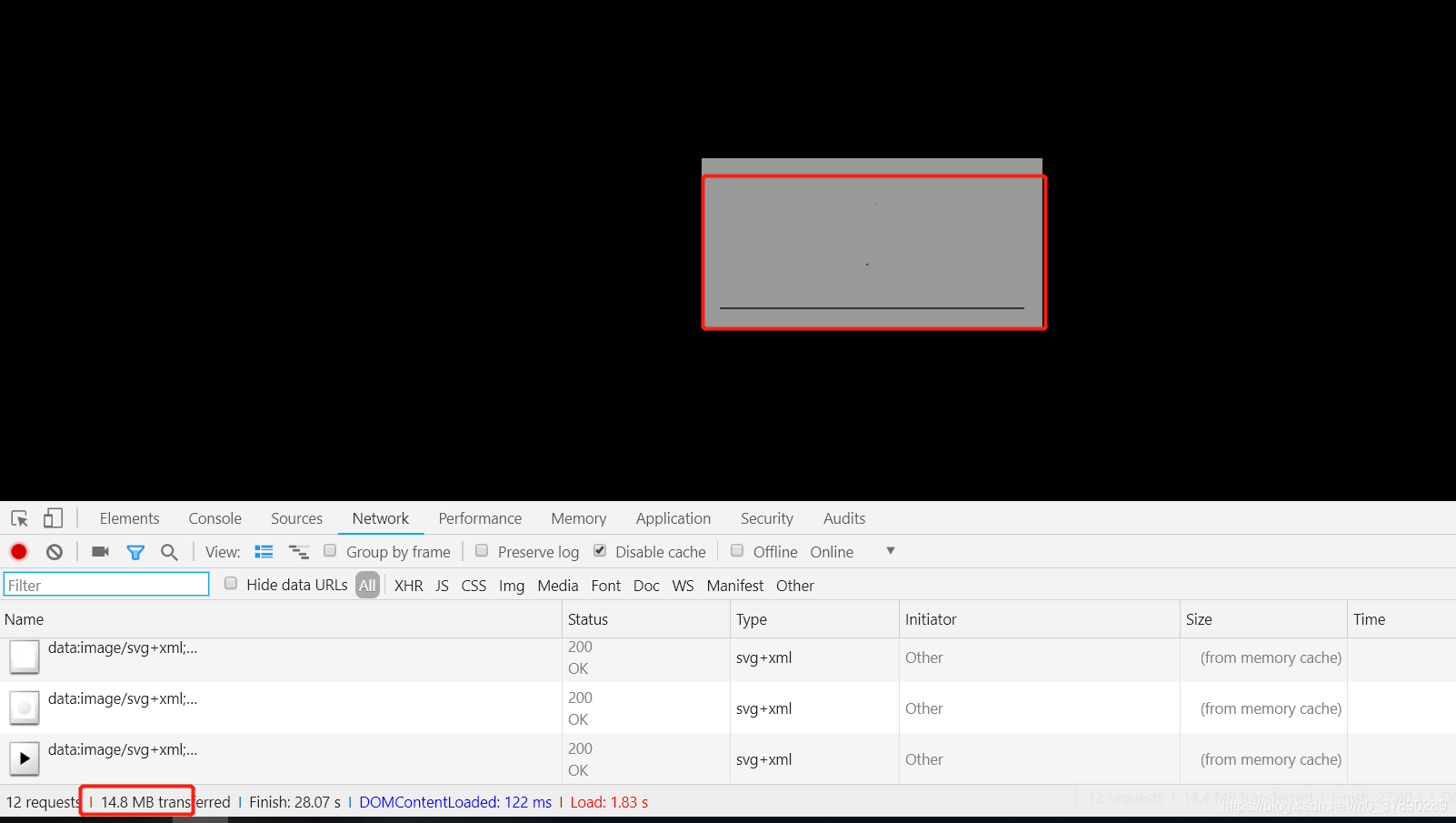Click the Load: 1.83 s status text
This screenshot has width=1456, height=823.
pos(609,802)
